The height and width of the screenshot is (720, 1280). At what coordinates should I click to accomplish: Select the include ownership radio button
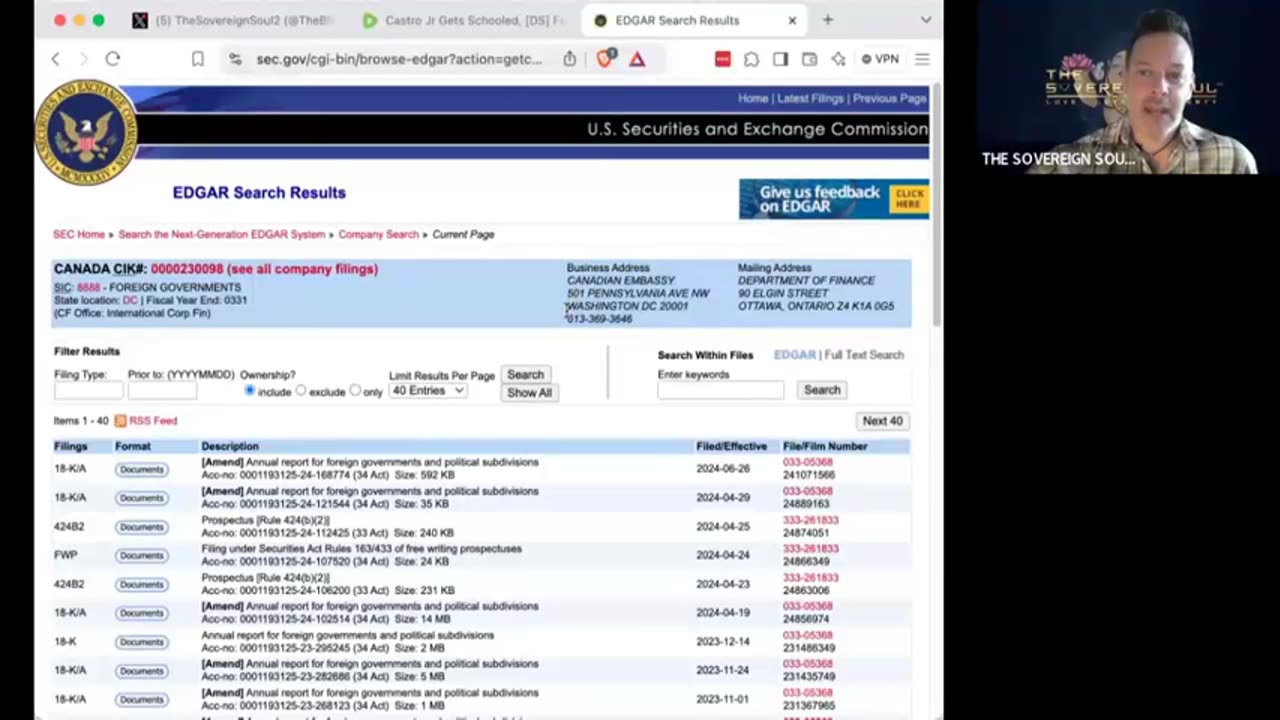pyautogui.click(x=250, y=390)
